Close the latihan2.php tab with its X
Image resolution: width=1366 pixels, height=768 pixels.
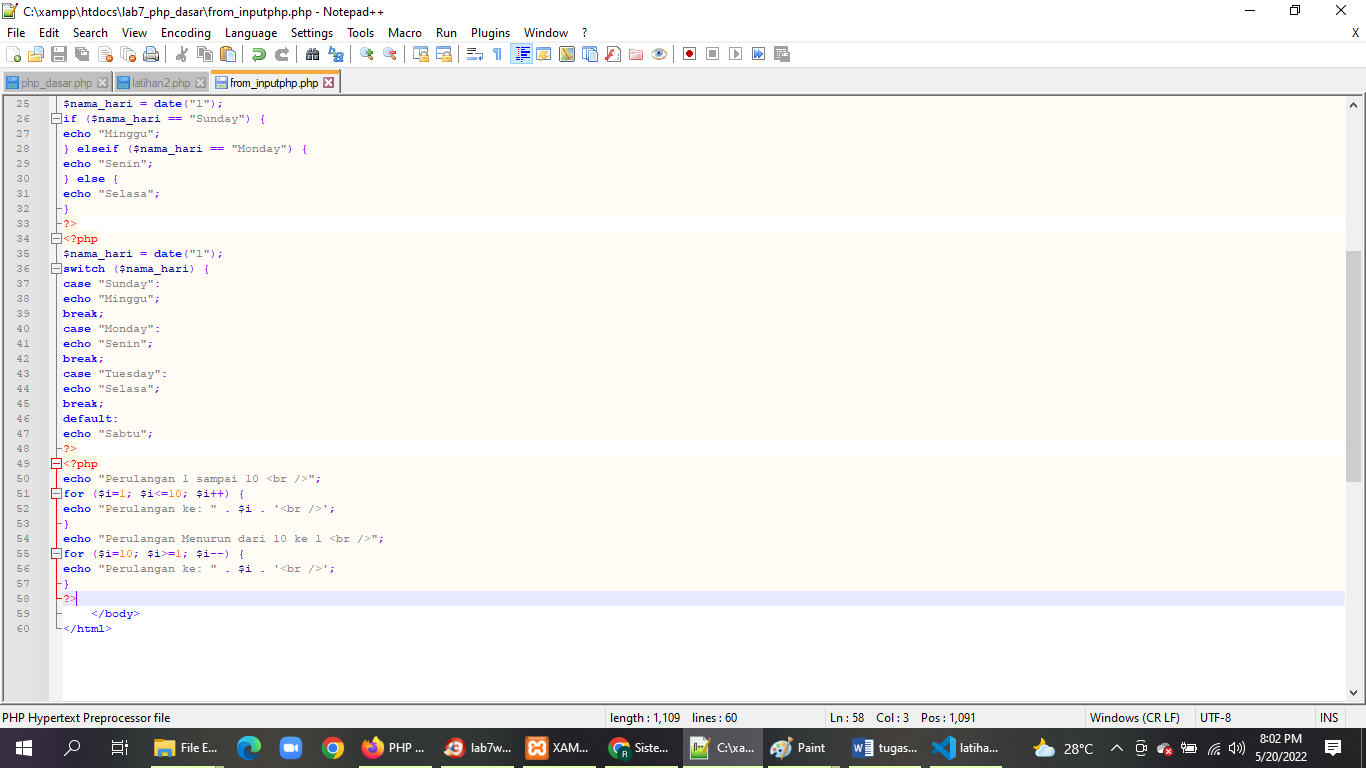(200, 83)
